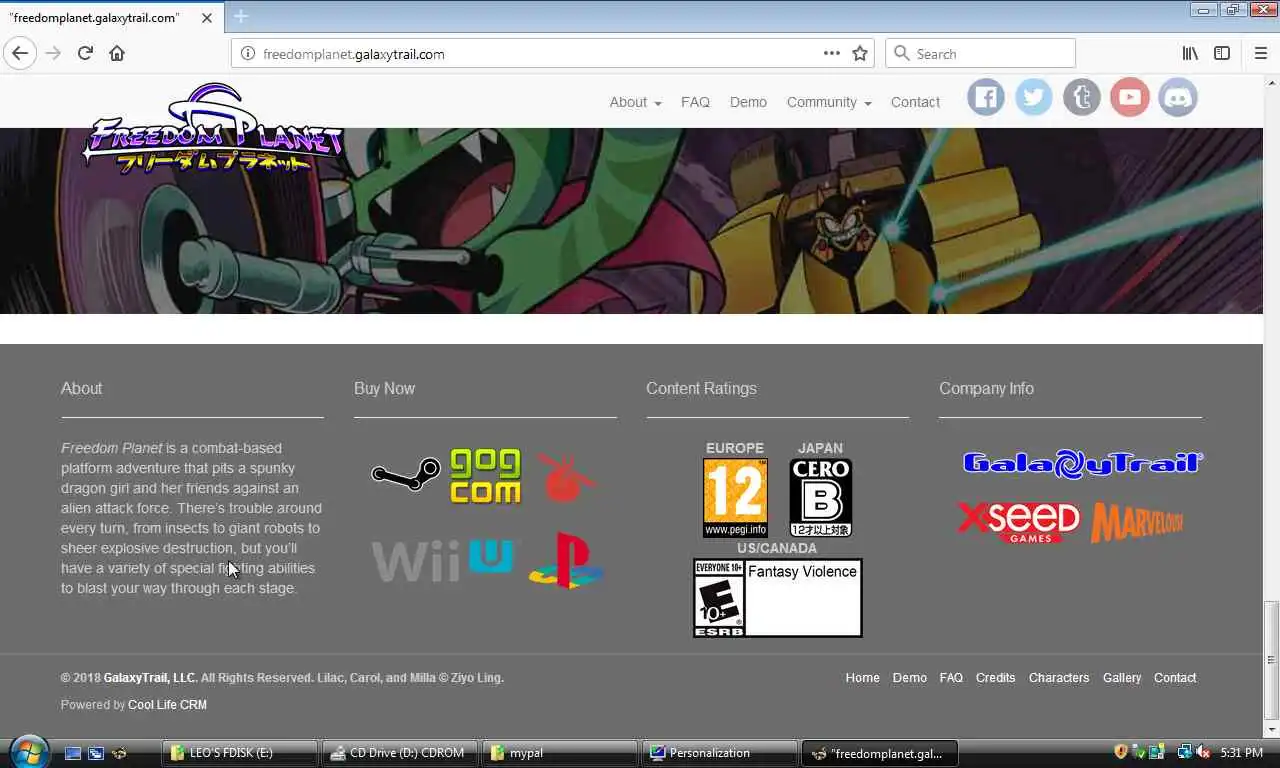Image resolution: width=1280 pixels, height=768 pixels.
Task: Click the Buy Now footer heading
Action: (384, 388)
